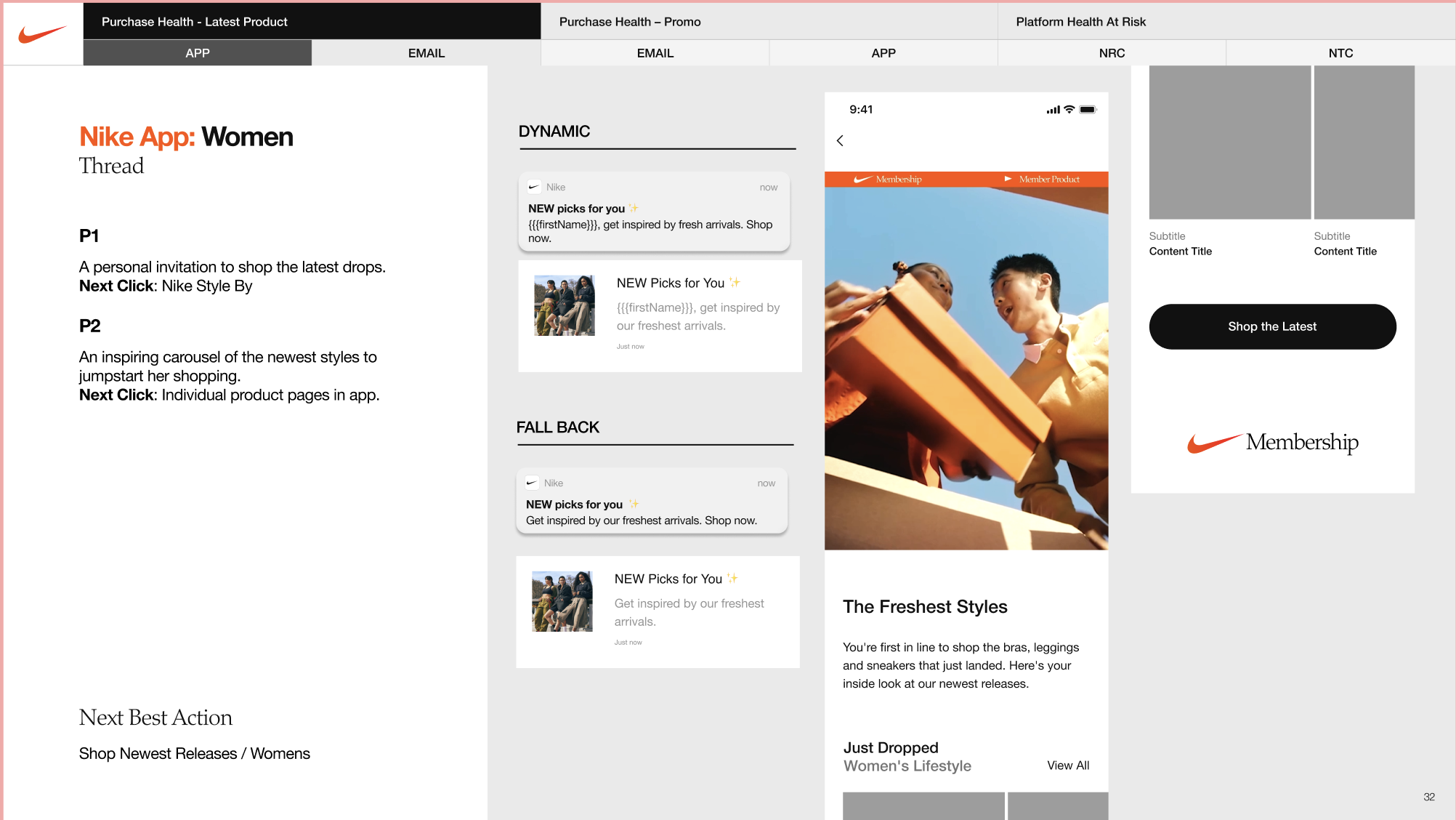Select EMAIL tab under Latest Product
The height and width of the screenshot is (820, 1456).
pos(426,53)
